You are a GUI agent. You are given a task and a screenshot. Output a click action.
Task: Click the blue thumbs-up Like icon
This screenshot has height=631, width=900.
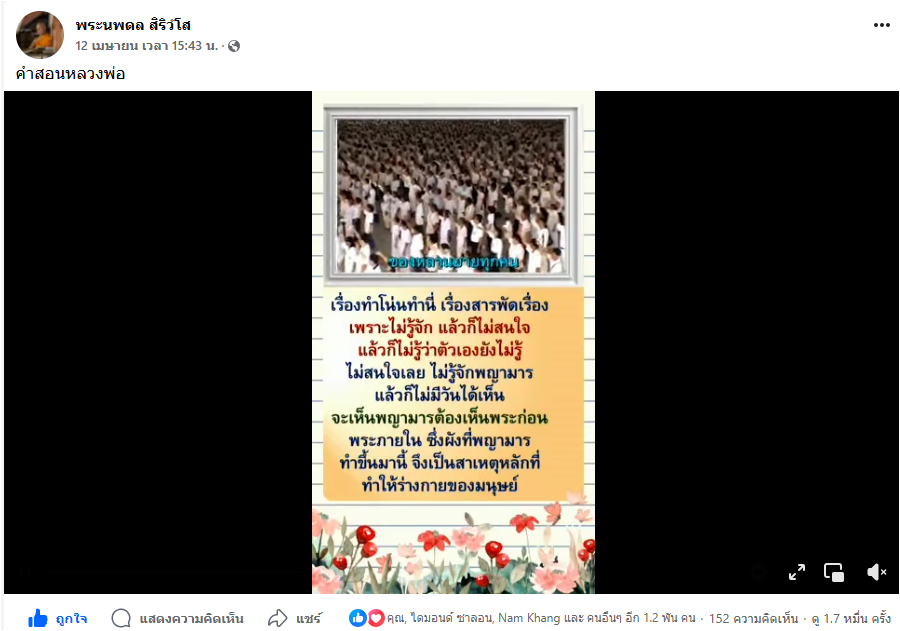click(x=38, y=618)
